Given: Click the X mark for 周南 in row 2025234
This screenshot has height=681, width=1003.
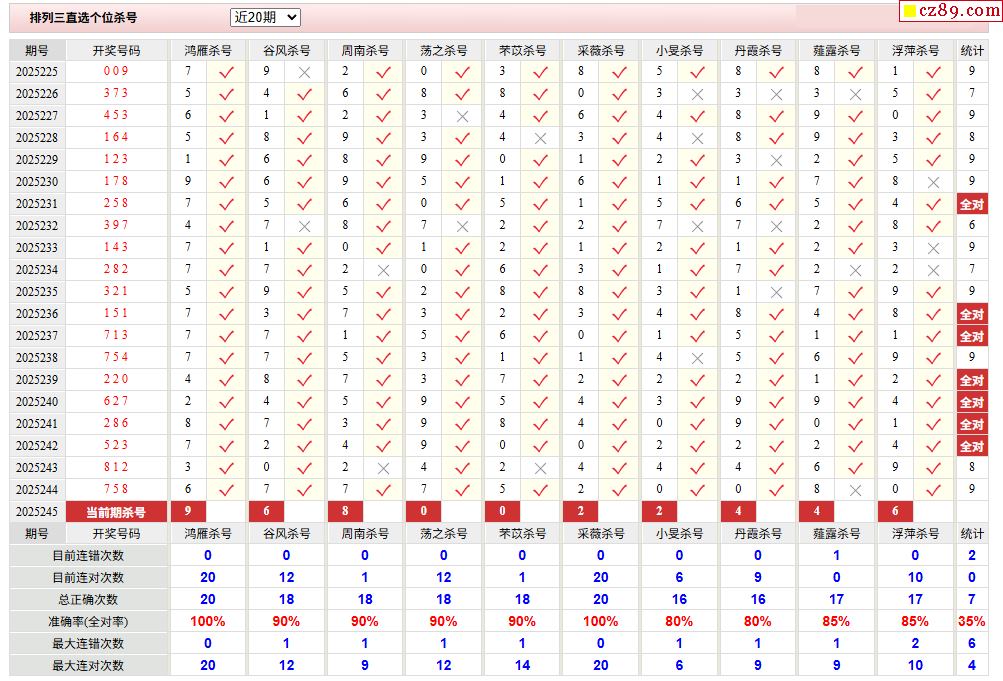Looking at the screenshot, I should click(383, 270).
